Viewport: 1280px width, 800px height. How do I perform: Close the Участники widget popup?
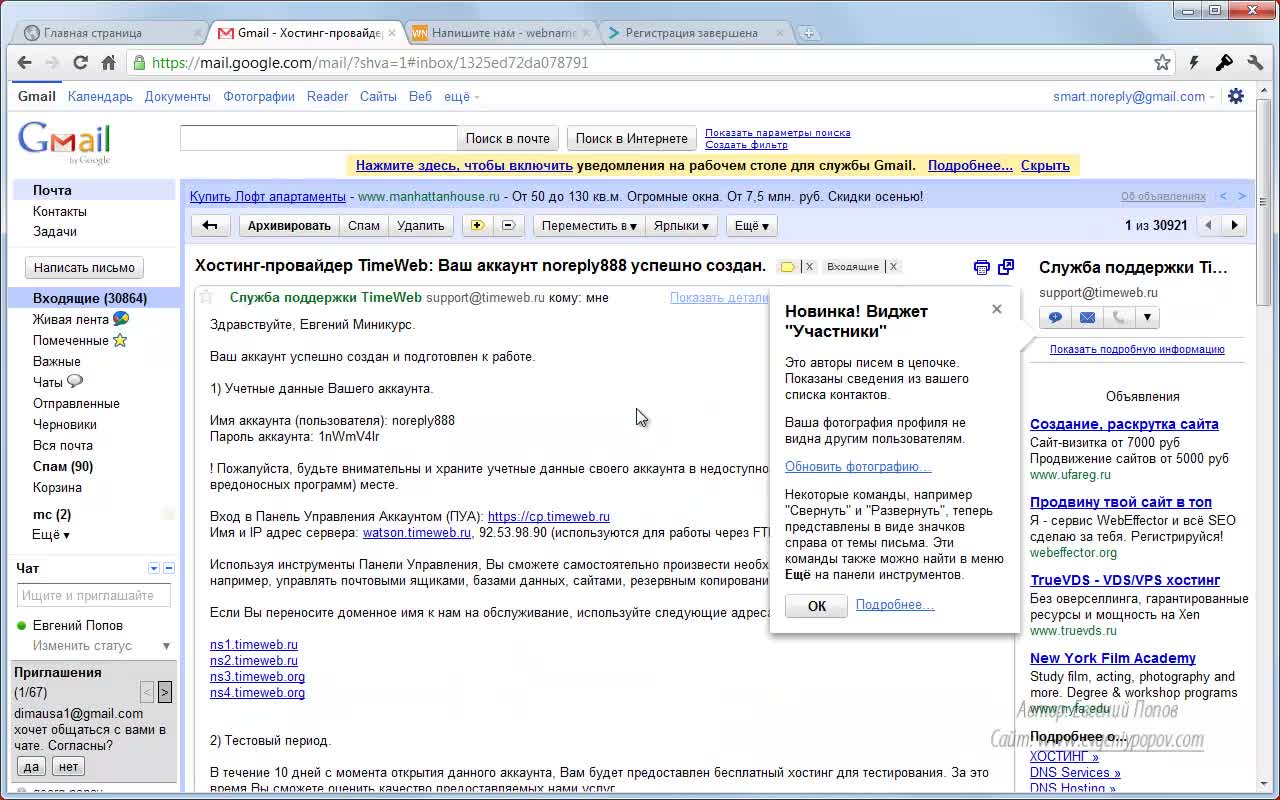996,309
